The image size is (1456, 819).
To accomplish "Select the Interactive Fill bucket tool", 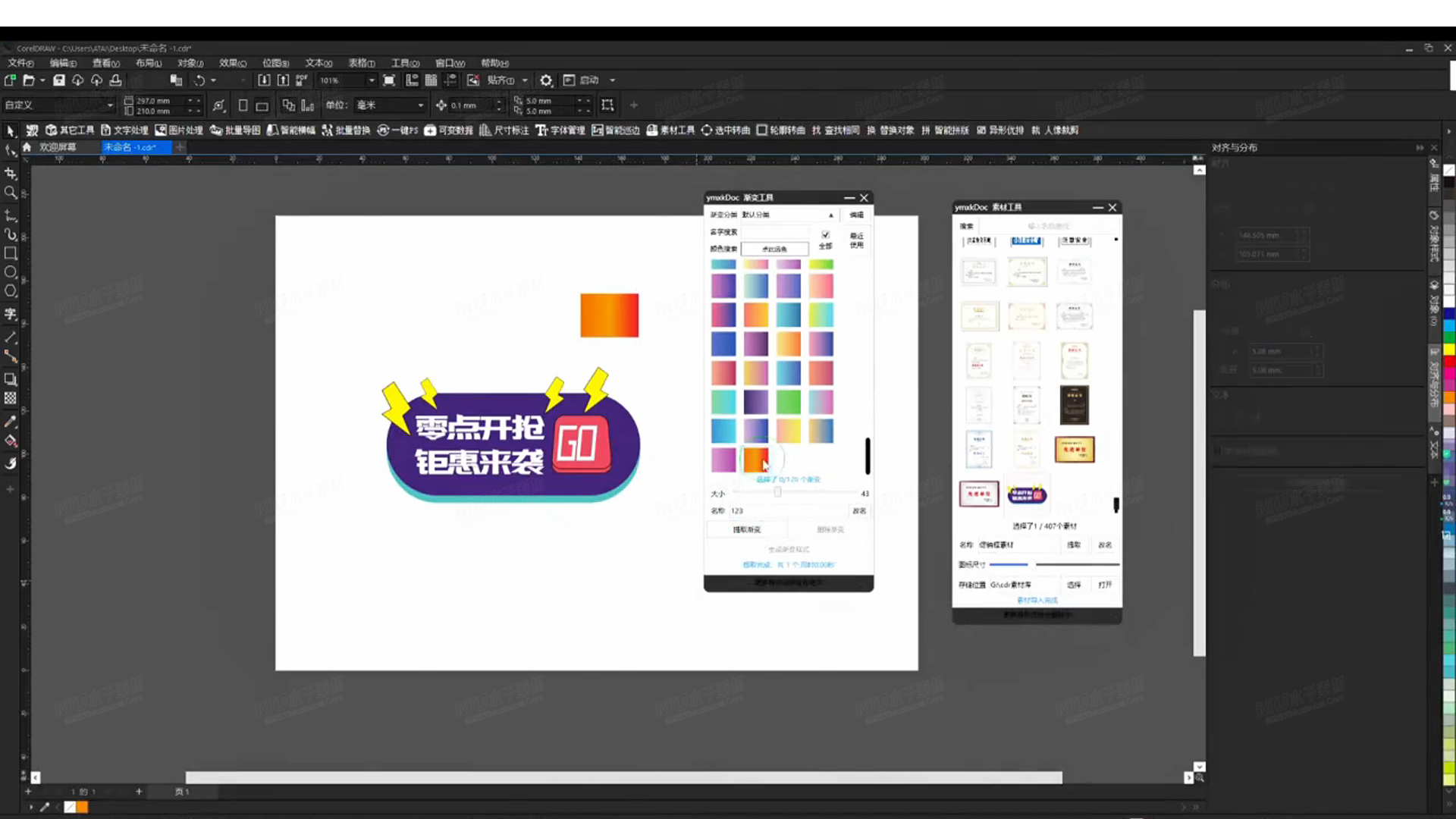I will point(11,441).
